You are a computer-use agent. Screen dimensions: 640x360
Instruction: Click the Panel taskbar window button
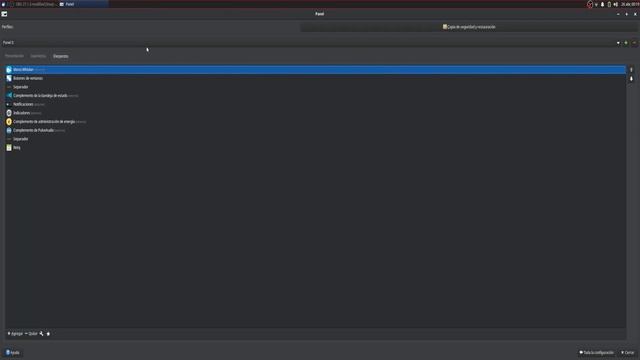pyautogui.click(x=83, y=4)
